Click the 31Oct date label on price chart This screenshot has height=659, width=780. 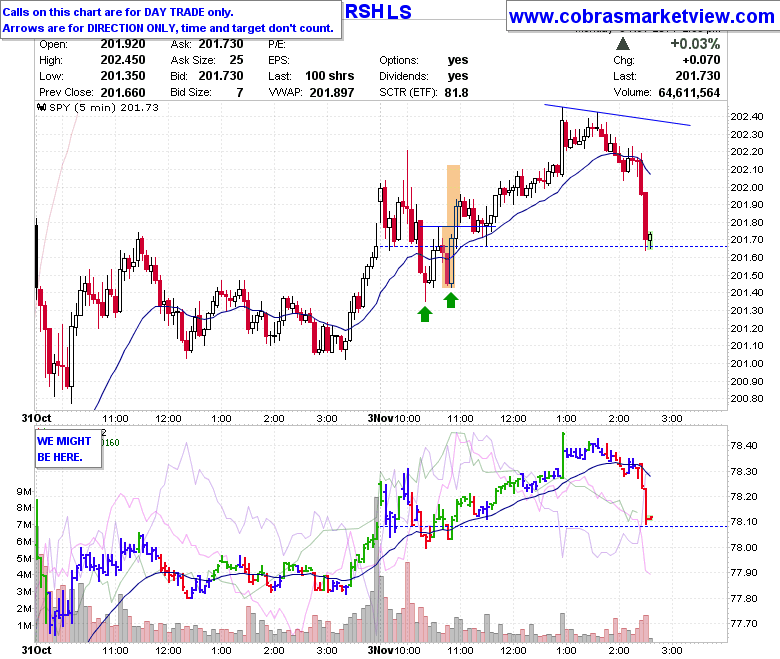[x=36, y=418]
